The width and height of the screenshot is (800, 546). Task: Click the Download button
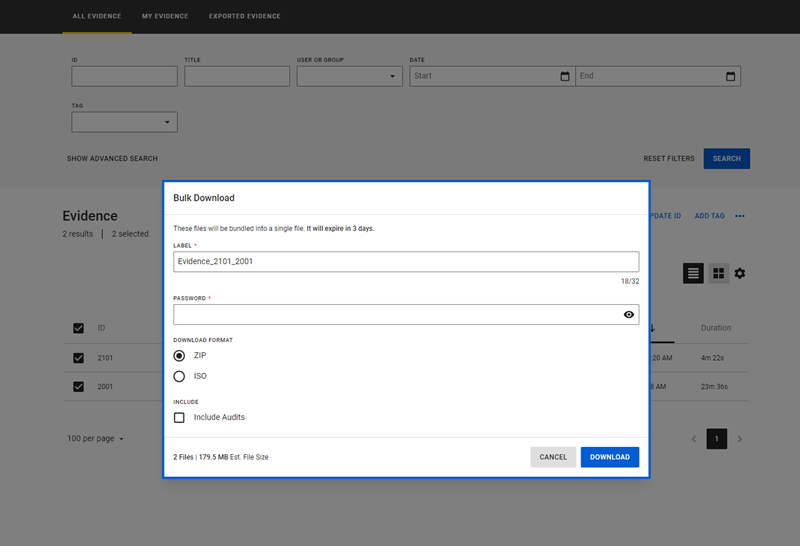[610, 457]
